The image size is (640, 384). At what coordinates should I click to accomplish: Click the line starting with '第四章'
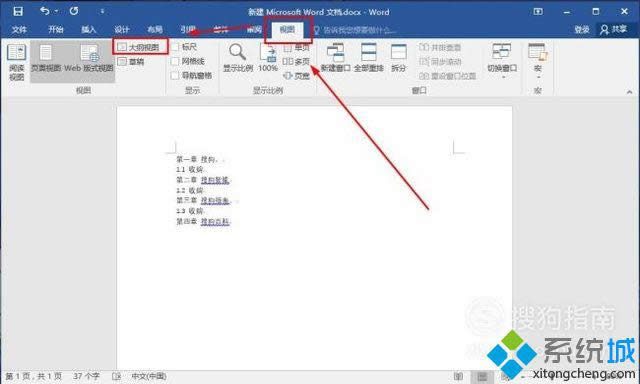click(203, 221)
